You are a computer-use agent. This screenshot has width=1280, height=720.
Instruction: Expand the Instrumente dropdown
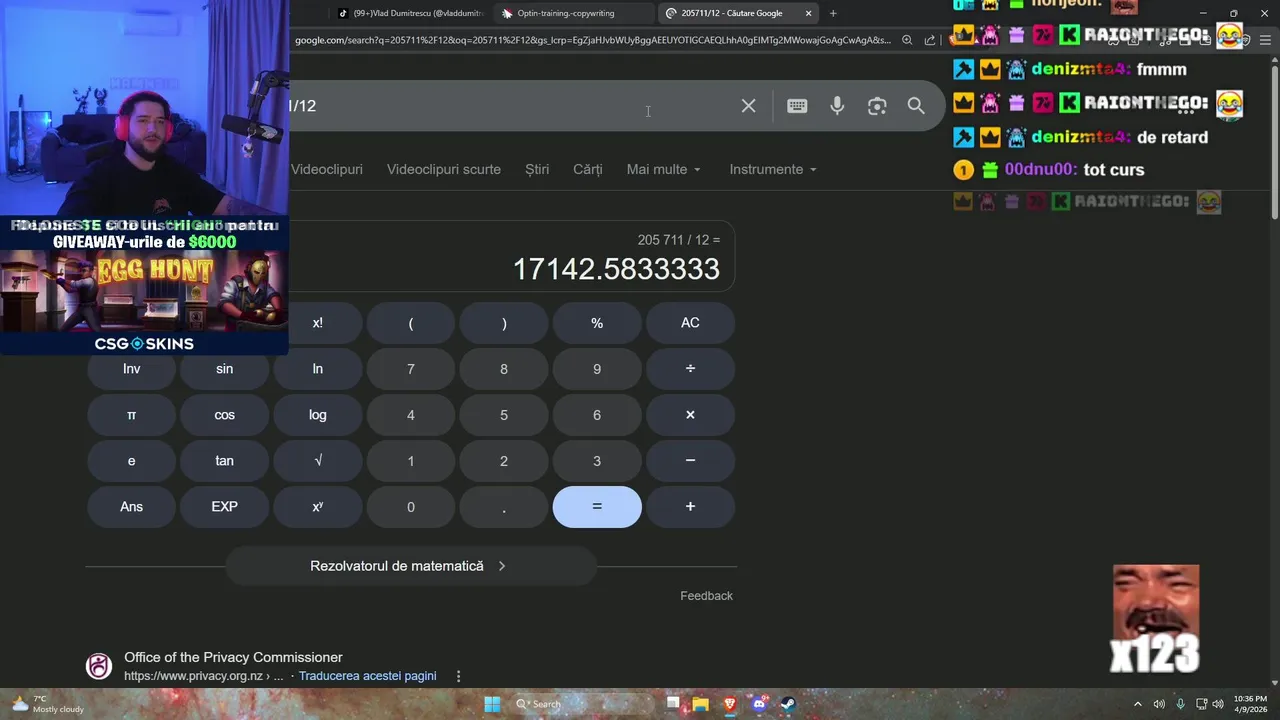click(773, 169)
